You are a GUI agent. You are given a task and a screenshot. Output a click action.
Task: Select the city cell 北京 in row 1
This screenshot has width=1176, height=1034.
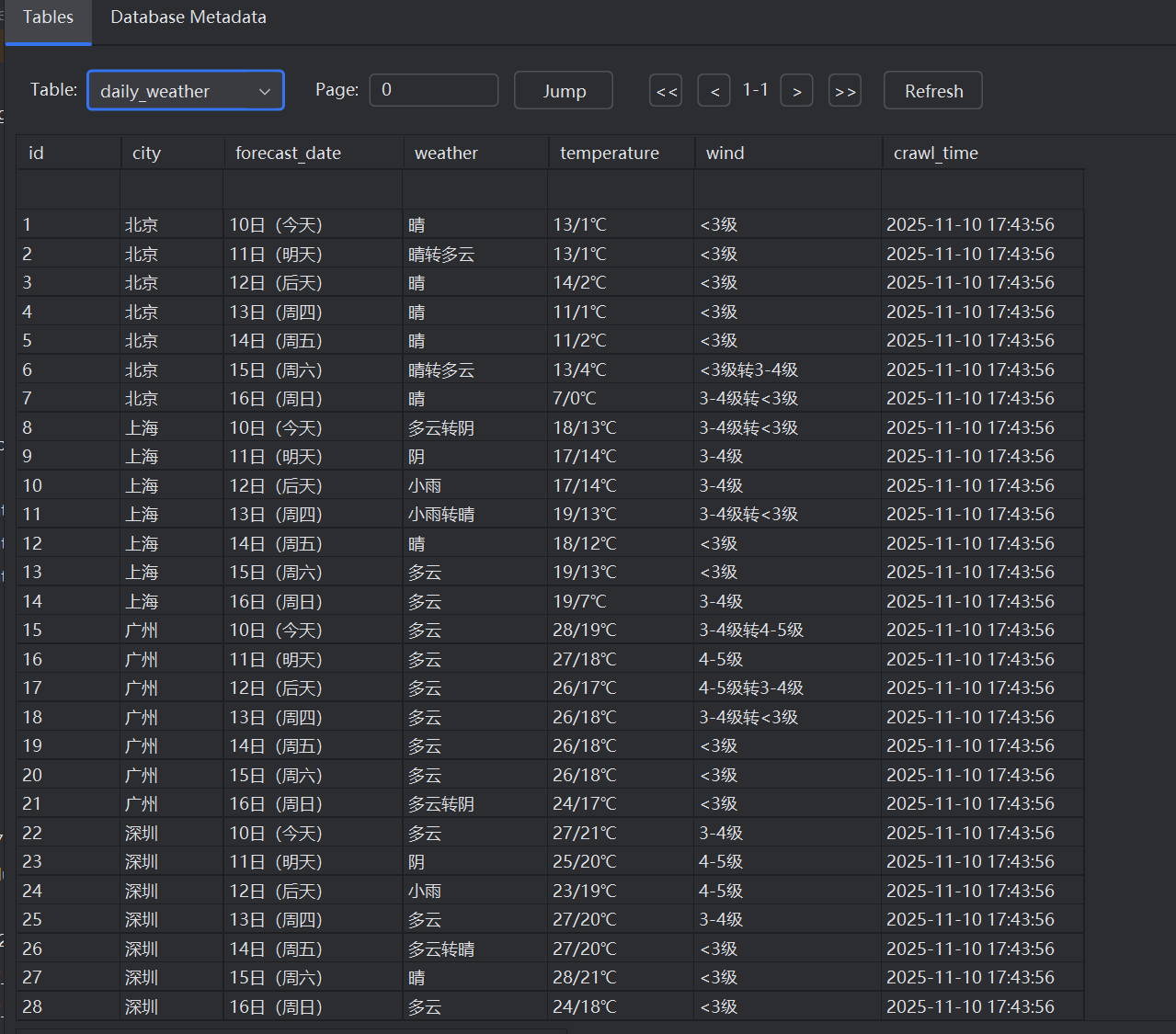pos(172,224)
